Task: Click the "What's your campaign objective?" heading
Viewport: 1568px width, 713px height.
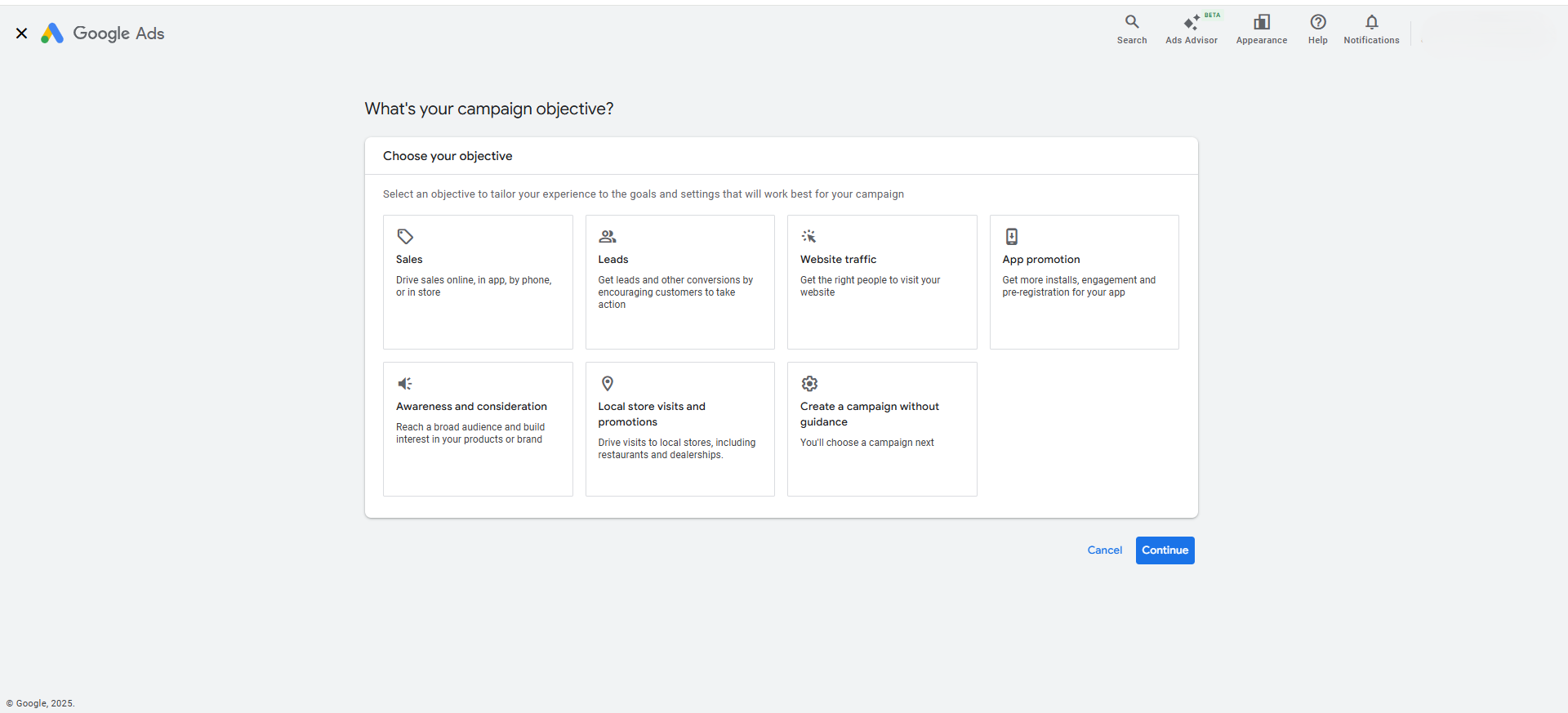Action: (x=489, y=109)
